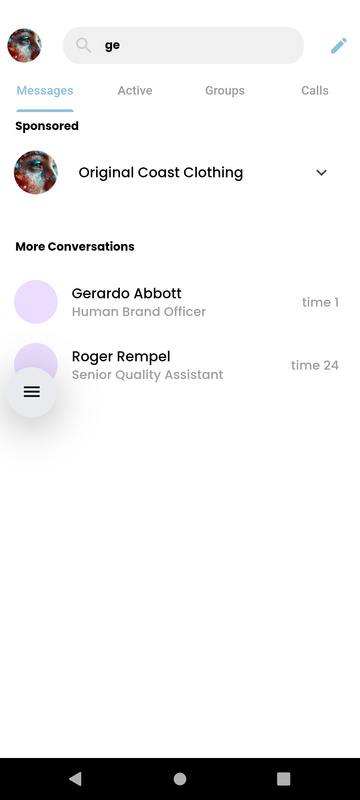Switch to the Active tab
Viewport: 360px width, 800px height.
135,91
